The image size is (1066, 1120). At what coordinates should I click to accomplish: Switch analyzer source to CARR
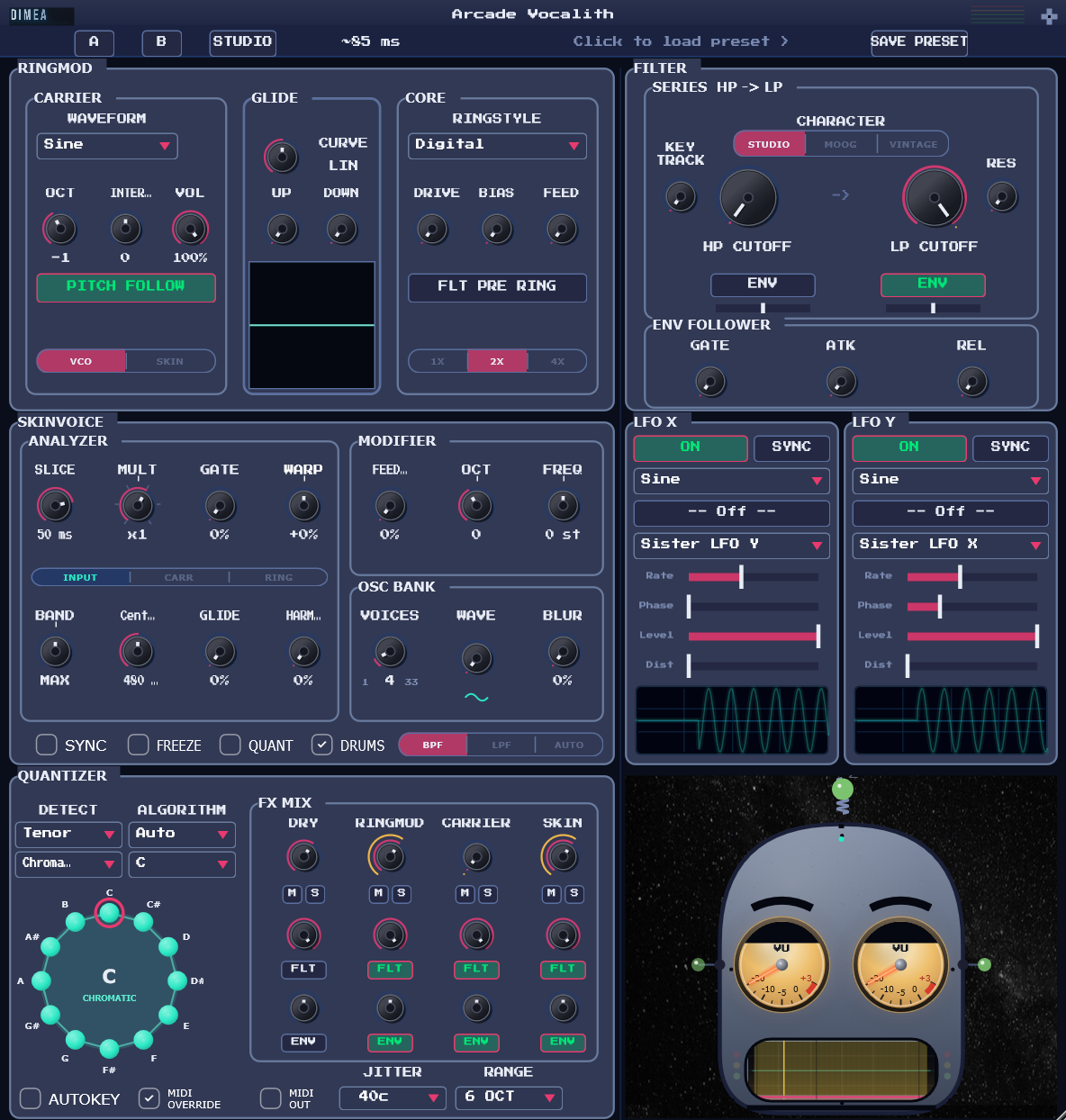(179, 577)
